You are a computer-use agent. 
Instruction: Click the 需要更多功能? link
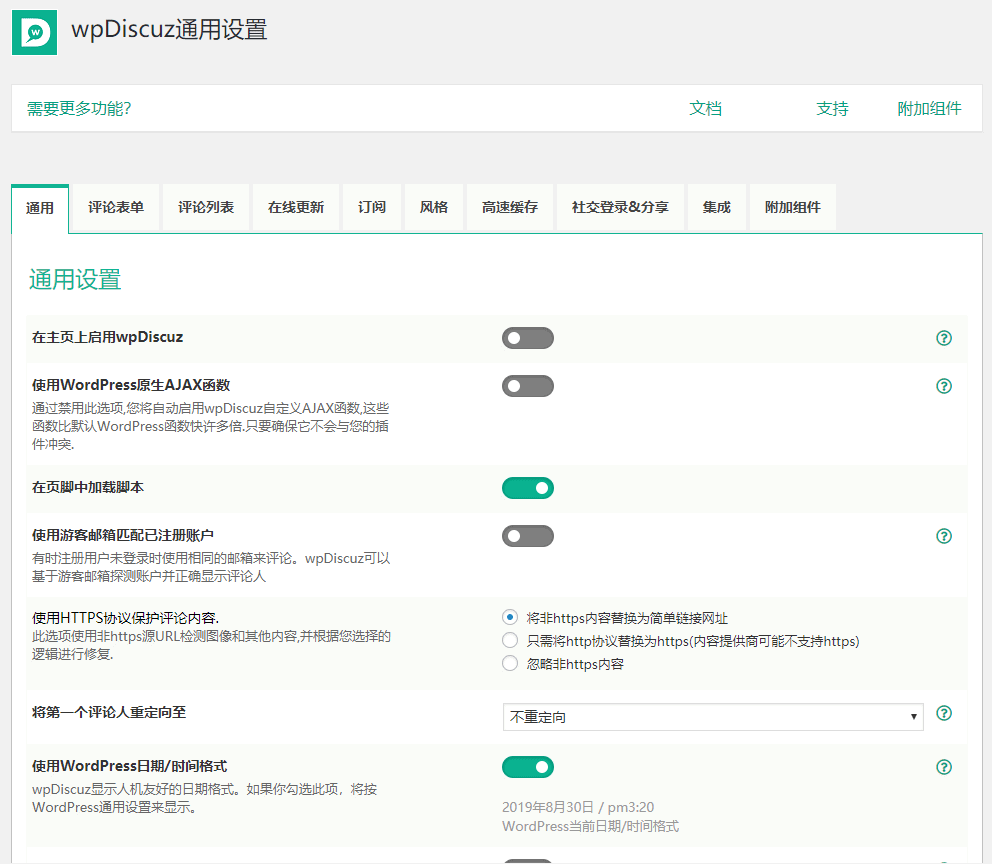point(79,109)
